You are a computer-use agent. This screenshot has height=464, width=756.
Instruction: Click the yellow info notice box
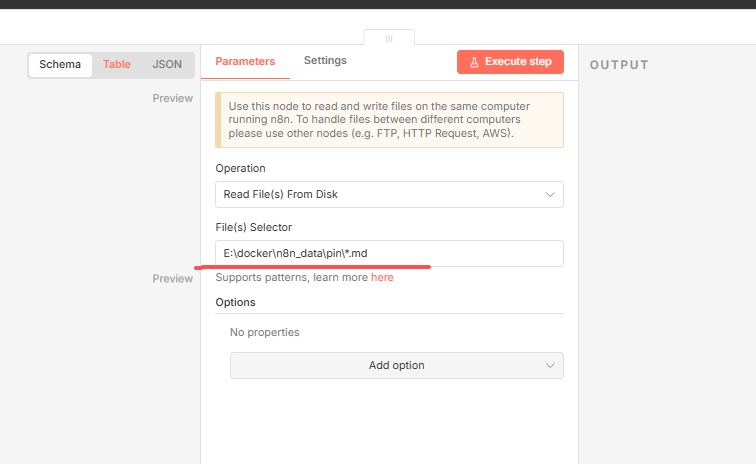coord(389,120)
